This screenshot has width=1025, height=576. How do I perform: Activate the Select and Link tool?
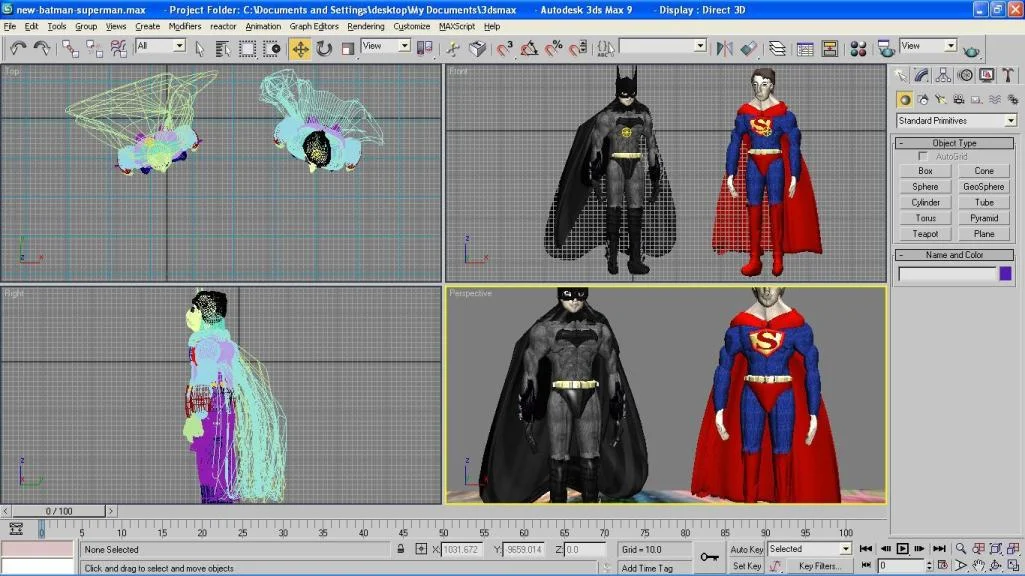click(x=69, y=48)
